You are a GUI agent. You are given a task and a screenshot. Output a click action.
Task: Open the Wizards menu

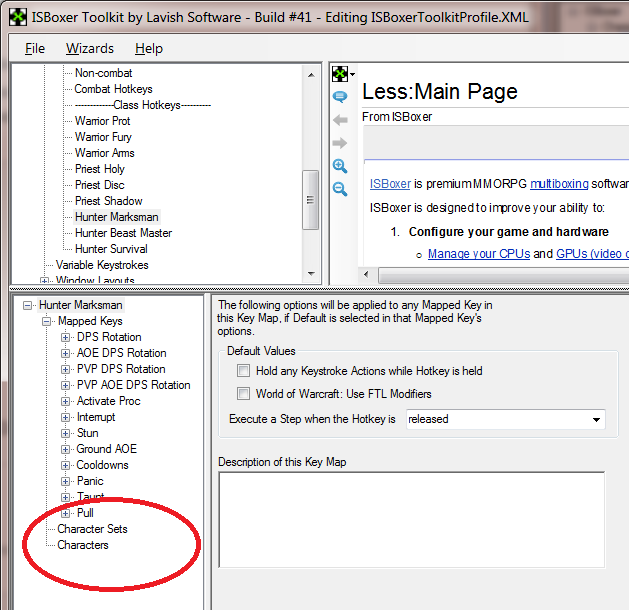point(90,49)
